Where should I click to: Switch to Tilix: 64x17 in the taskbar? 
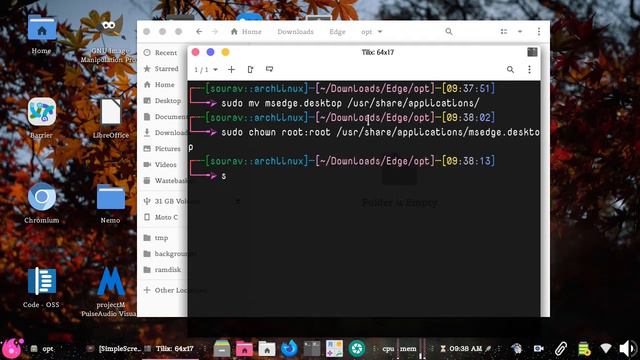pyautogui.click(x=169, y=349)
